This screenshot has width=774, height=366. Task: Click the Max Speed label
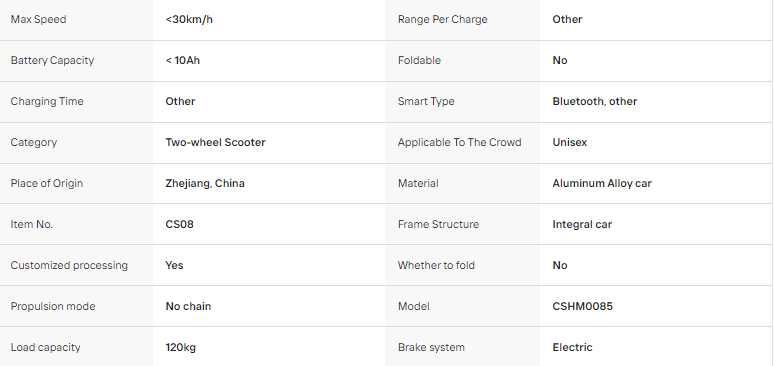(38, 19)
